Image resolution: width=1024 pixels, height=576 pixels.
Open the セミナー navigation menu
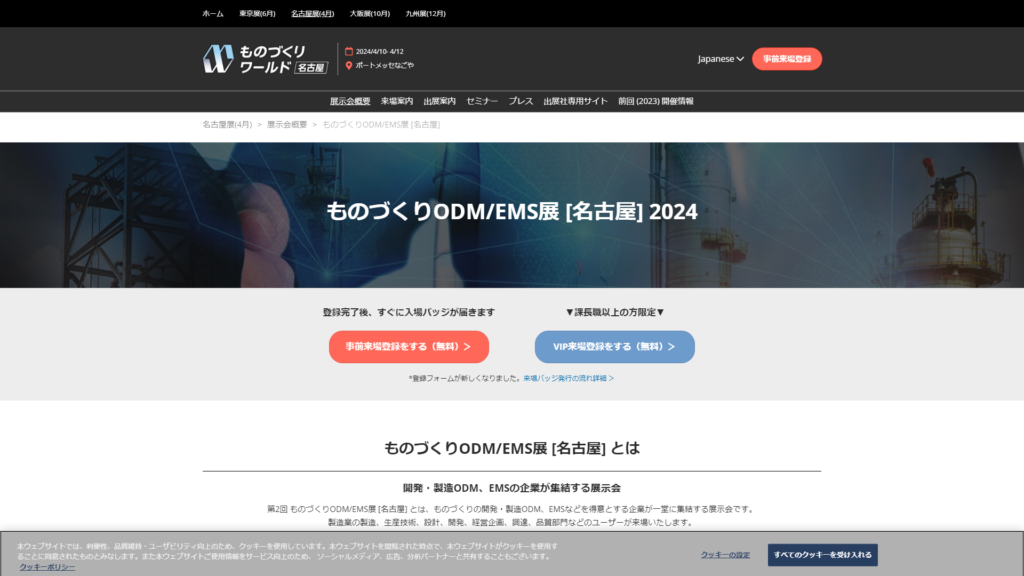coord(482,101)
